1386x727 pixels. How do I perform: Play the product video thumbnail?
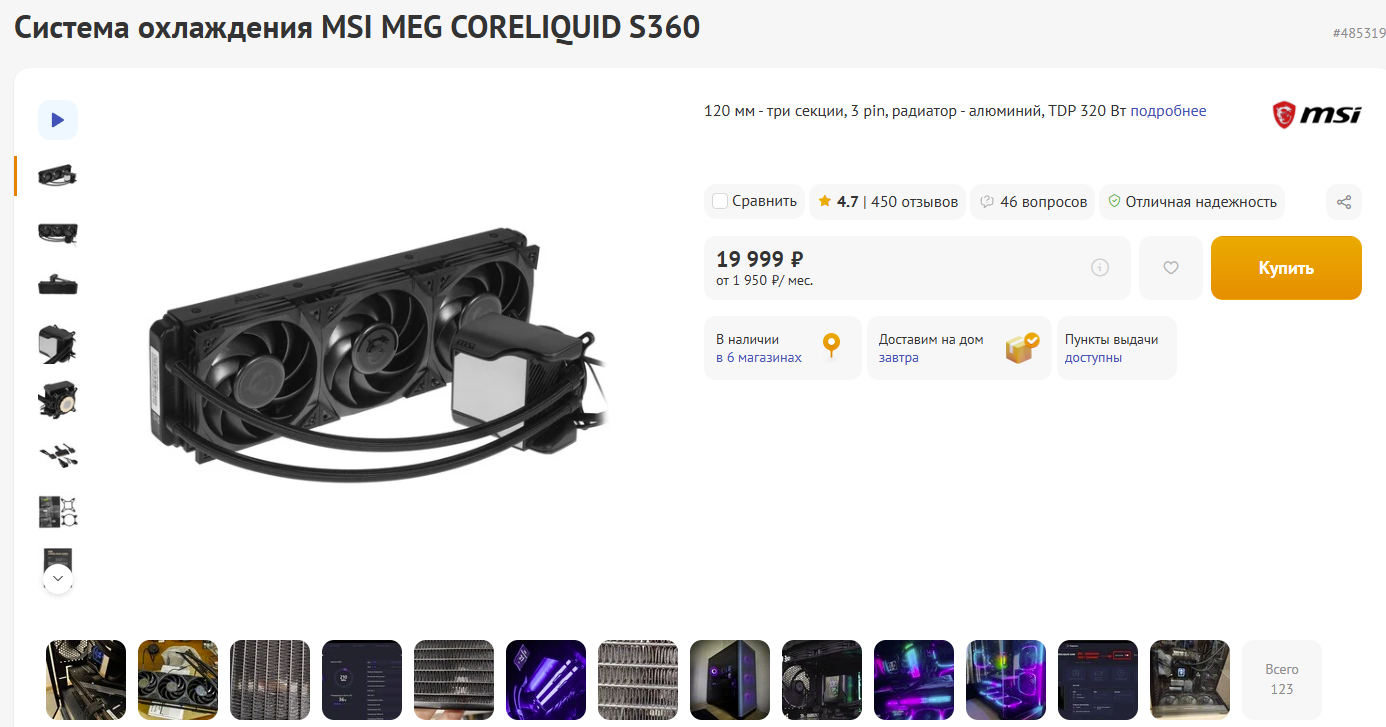(x=58, y=120)
